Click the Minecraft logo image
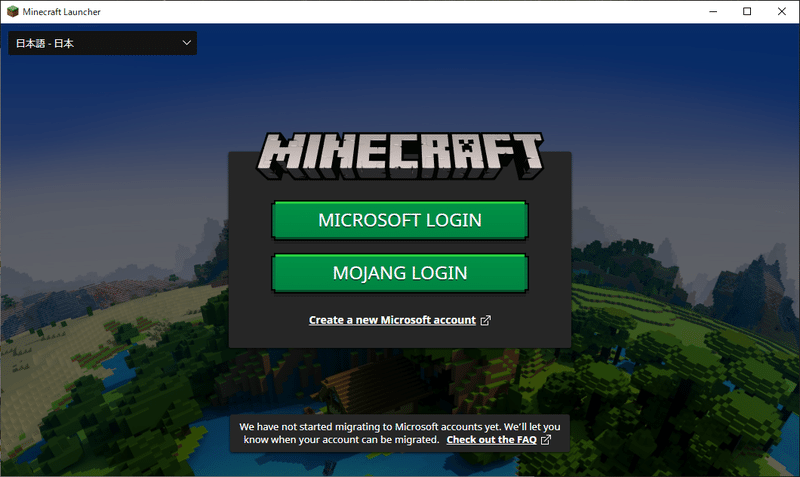This screenshot has height=477, width=800. coord(399,156)
